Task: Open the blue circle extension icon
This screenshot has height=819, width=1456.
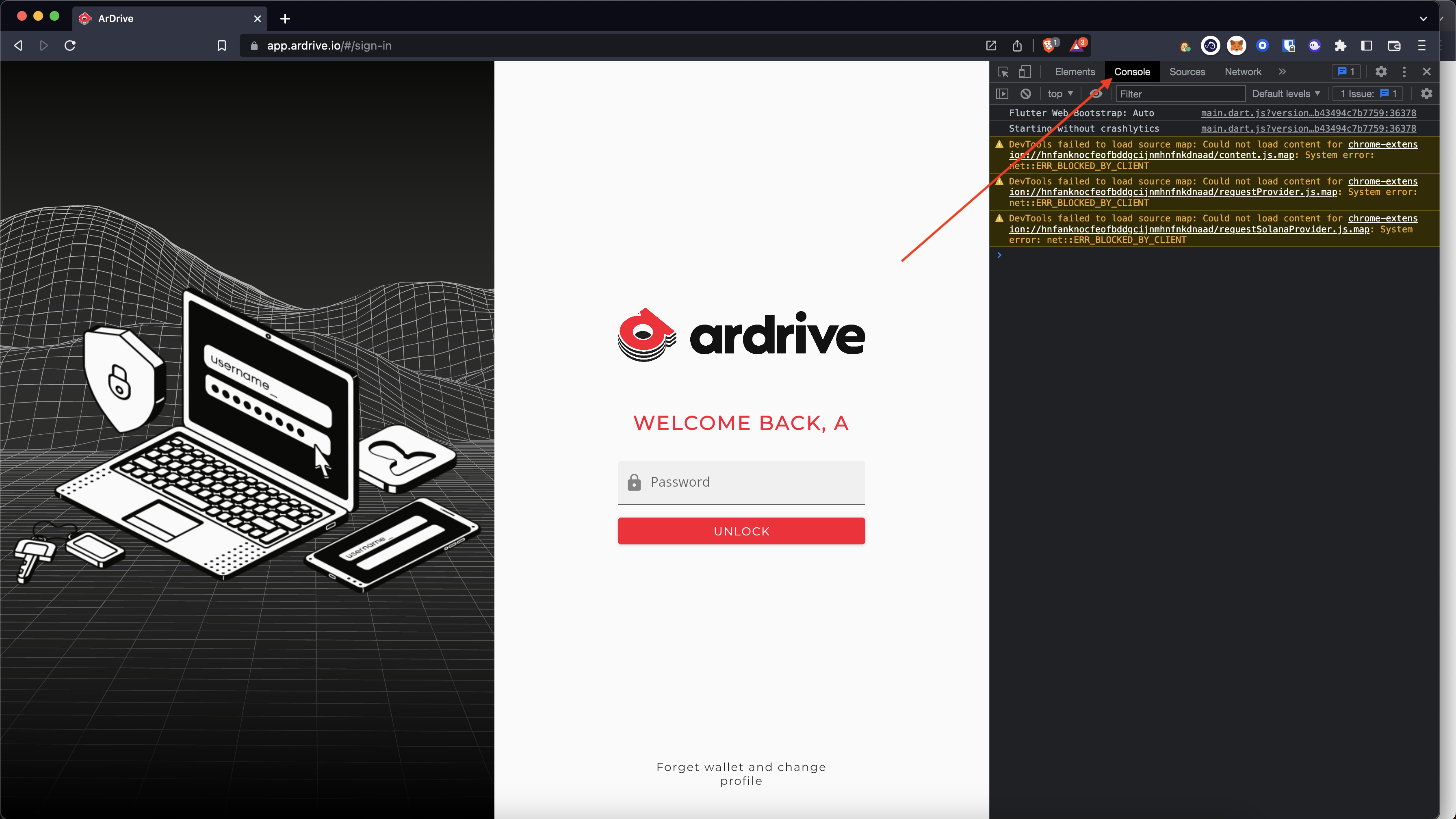Action: point(1262,46)
